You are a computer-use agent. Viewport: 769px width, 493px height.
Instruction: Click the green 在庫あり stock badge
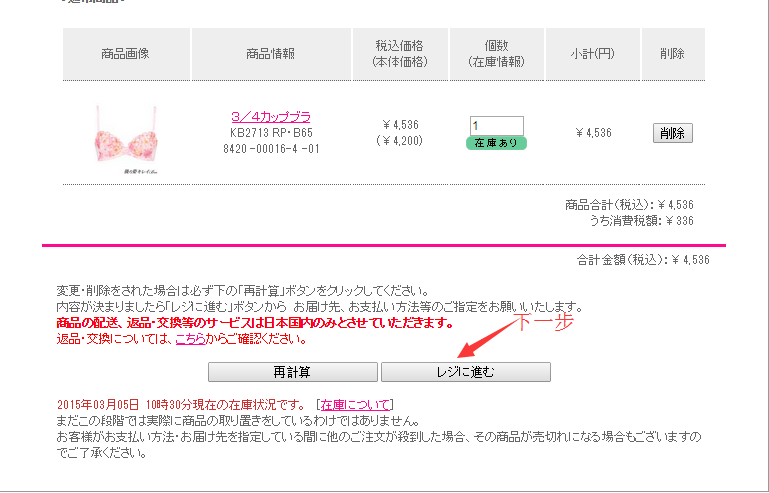tap(496, 143)
